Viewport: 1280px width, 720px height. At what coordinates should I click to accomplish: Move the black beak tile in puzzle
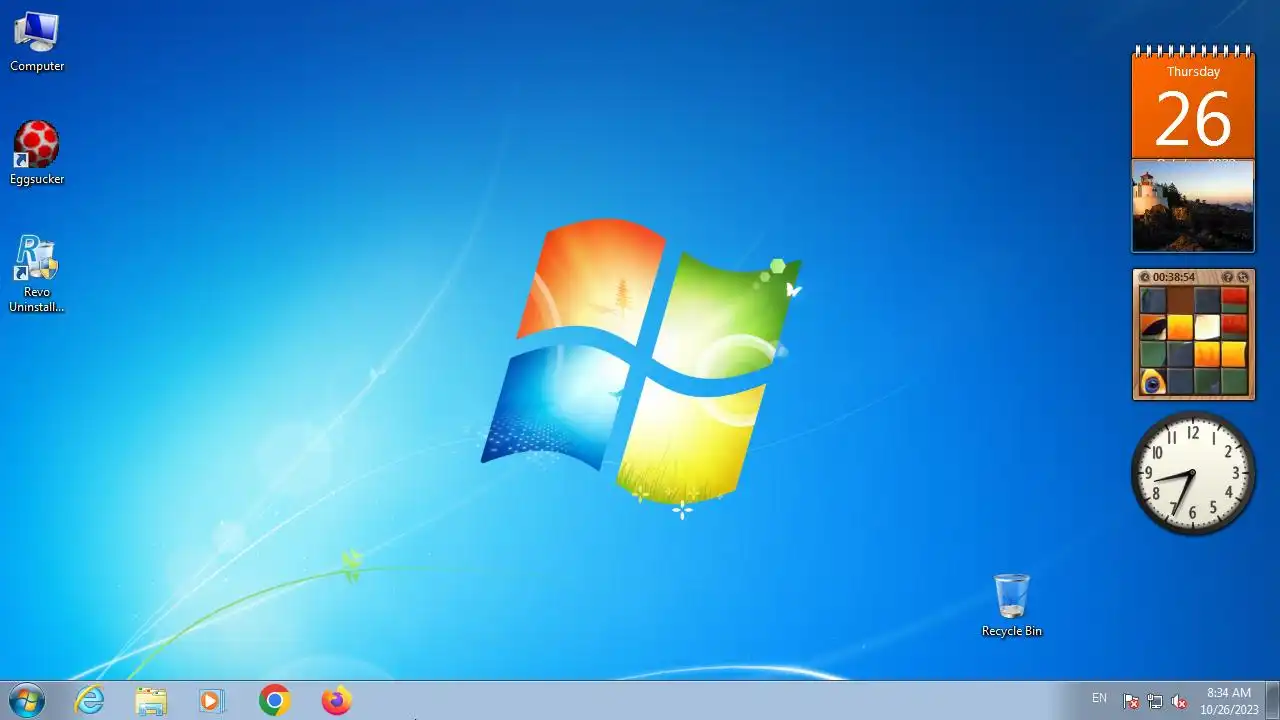point(1153,327)
